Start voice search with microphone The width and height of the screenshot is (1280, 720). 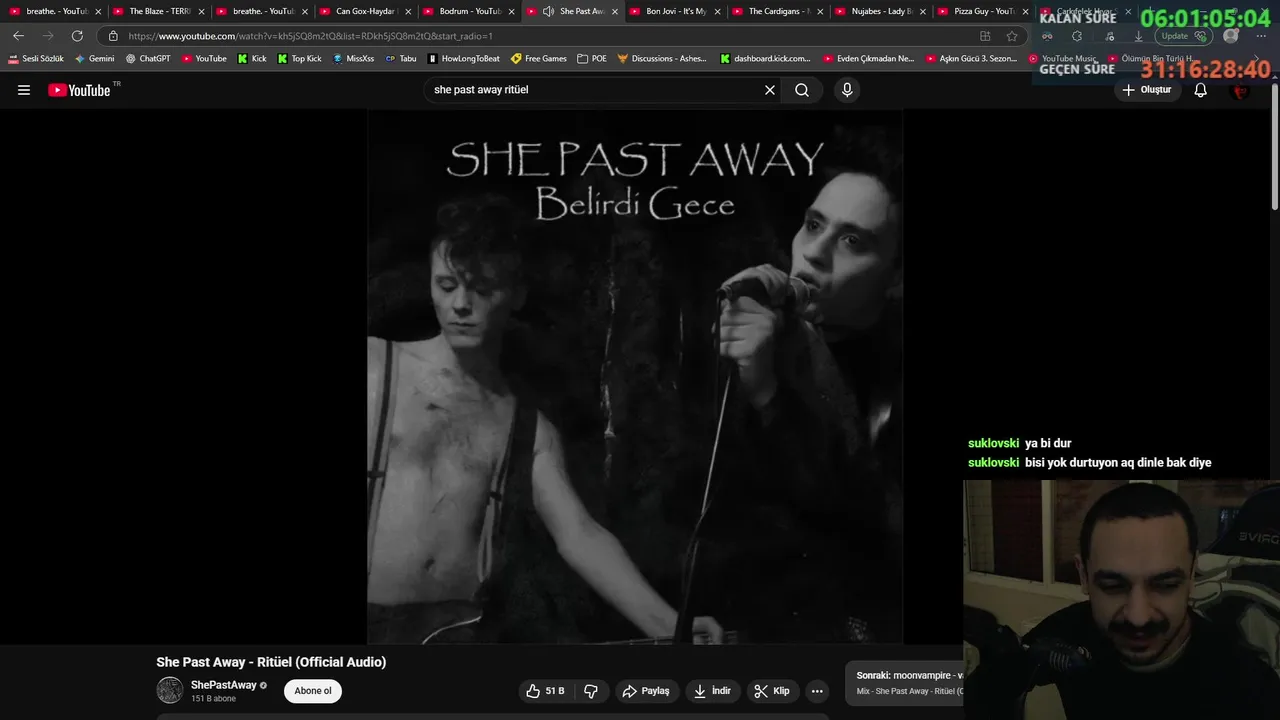847,90
